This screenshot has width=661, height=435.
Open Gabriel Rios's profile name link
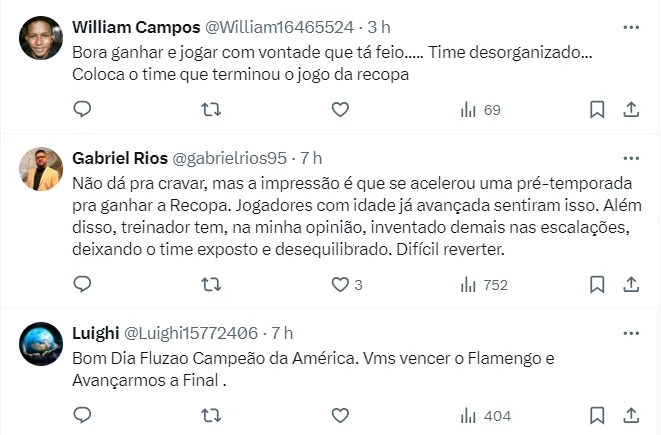[120, 158]
